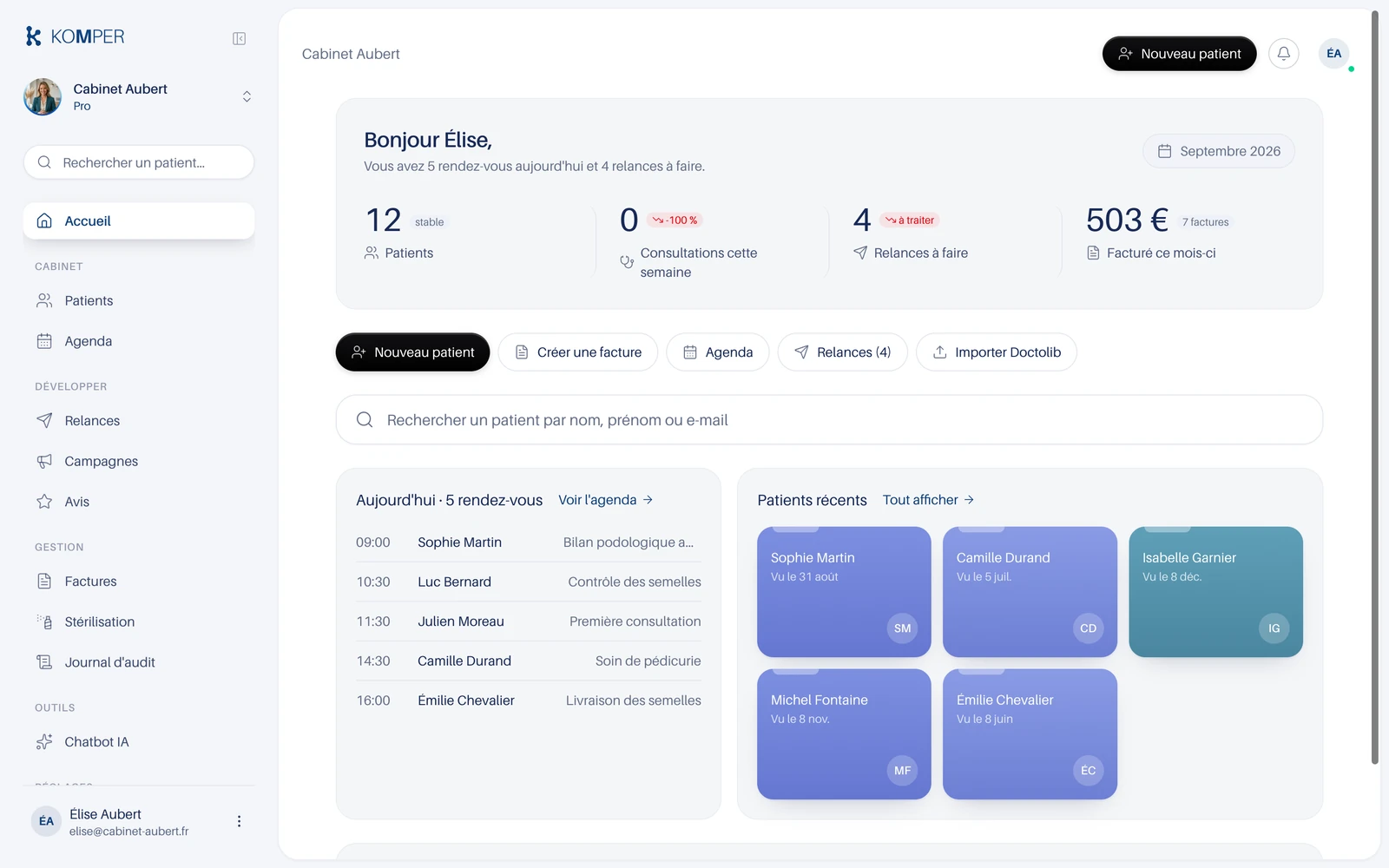Click Créer une facture button
Image resolution: width=1389 pixels, height=868 pixels.
pyautogui.click(x=578, y=352)
